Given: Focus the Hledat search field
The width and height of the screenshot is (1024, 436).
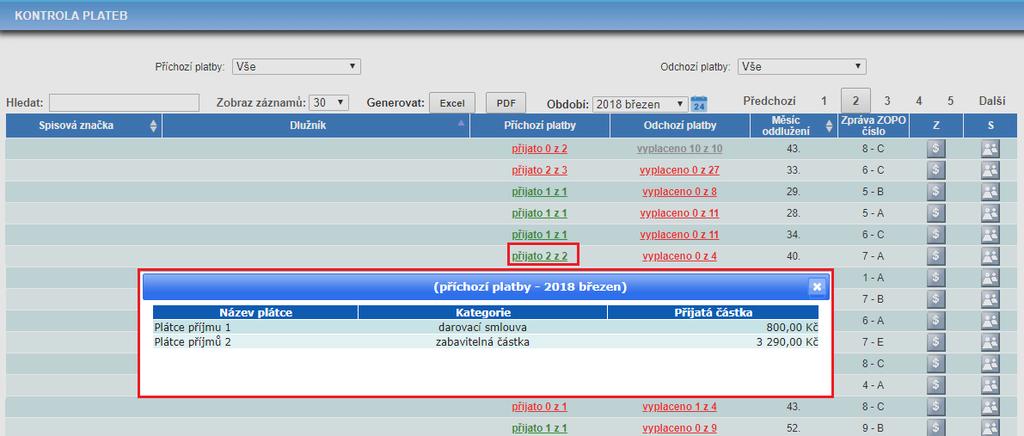Looking at the screenshot, I should coord(124,103).
